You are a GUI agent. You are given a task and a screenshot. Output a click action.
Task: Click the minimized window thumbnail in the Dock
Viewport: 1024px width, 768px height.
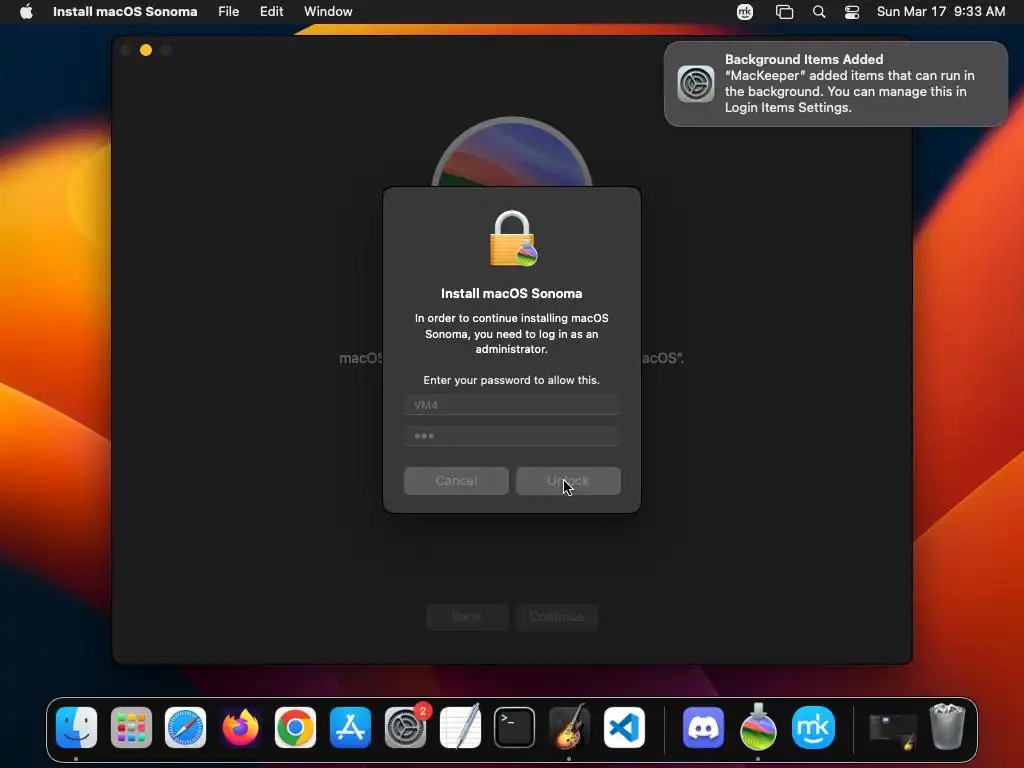coord(892,730)
